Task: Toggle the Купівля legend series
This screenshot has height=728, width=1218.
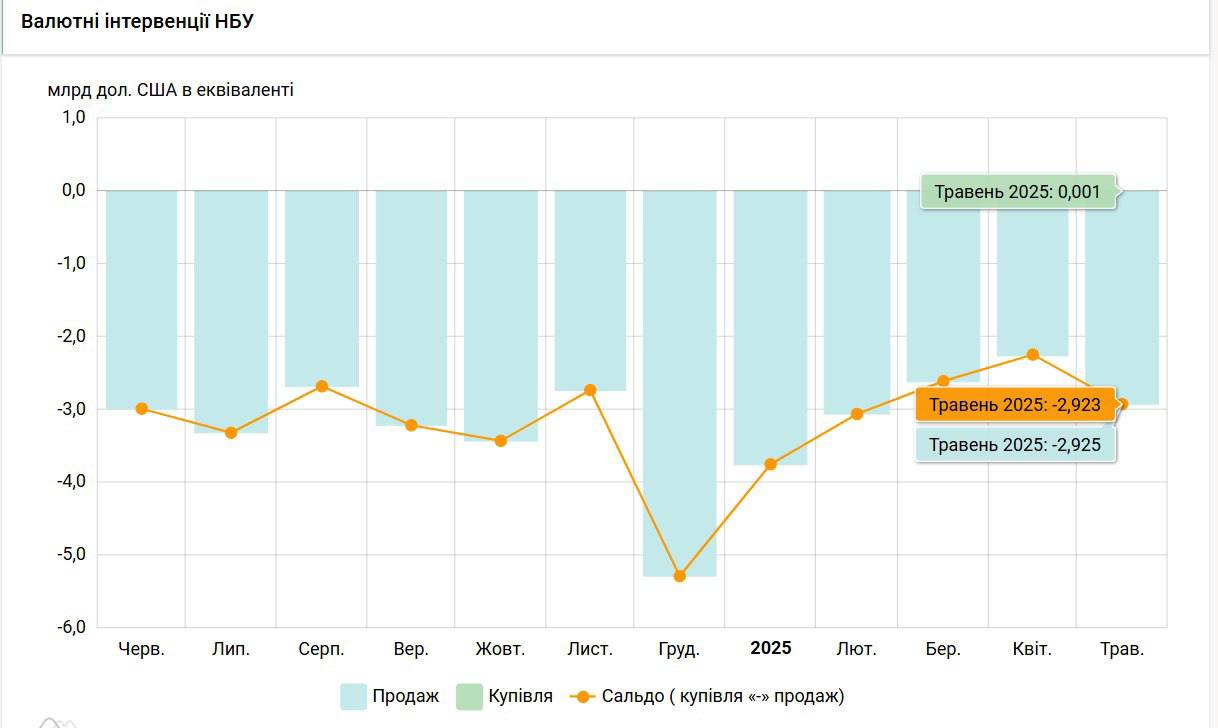Action: coord(520,696)
